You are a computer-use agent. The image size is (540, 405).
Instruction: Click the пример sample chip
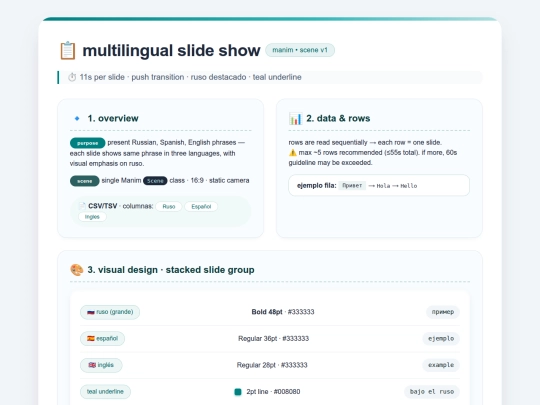443,312
